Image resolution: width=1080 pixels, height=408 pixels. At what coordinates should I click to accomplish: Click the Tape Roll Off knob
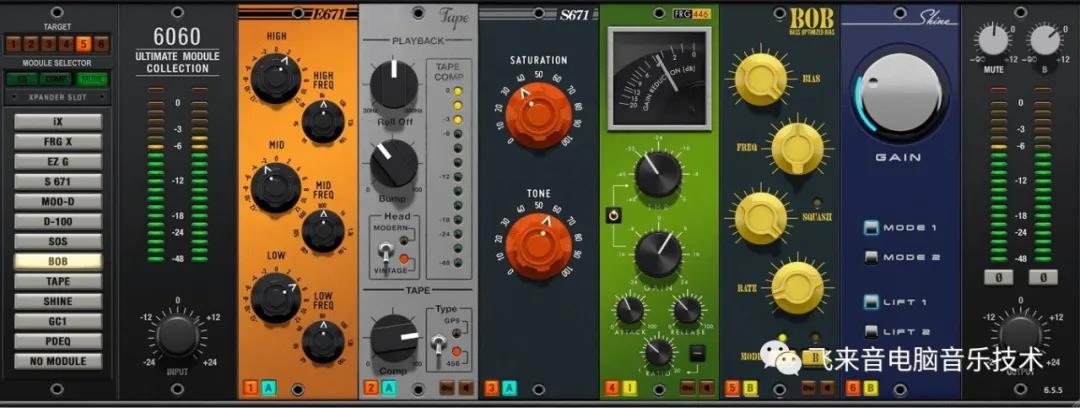pyautogui.click(x=394, y=84)
